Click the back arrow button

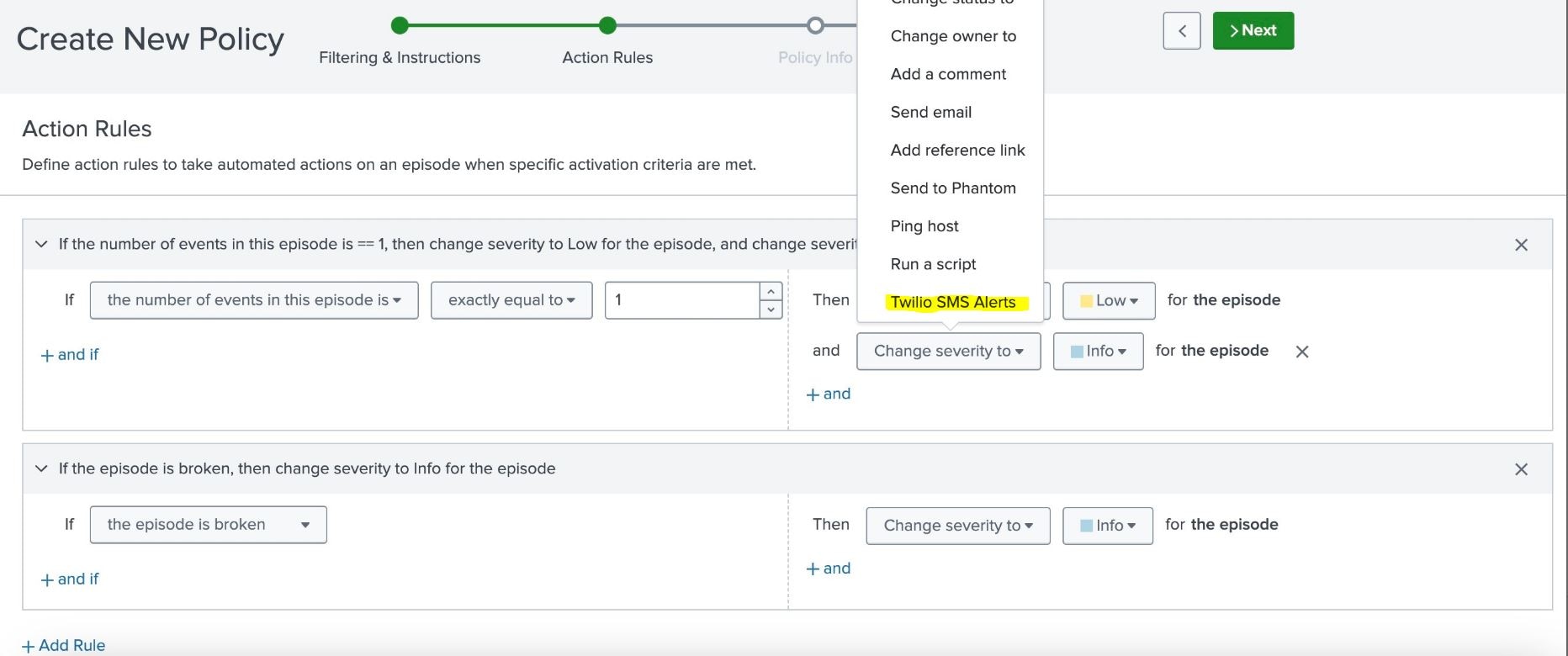pyautogui.click(x=1181, y=31)
